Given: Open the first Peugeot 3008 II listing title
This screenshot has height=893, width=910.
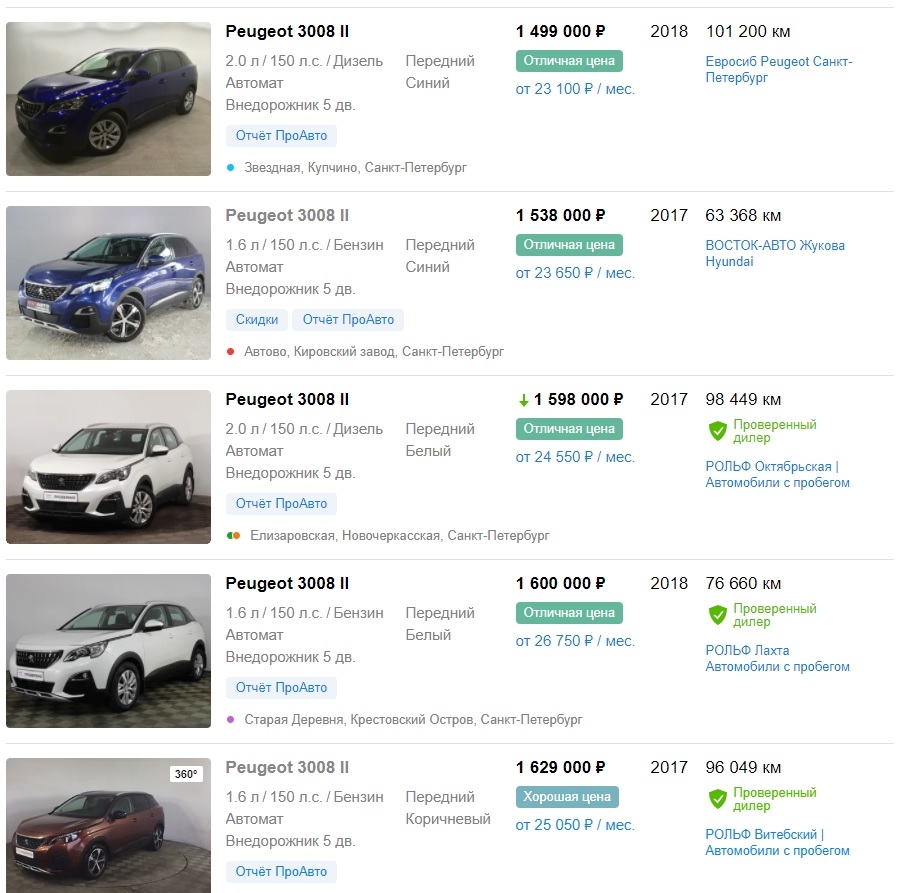Looking at the screenshot, I should tap(287, 31).
